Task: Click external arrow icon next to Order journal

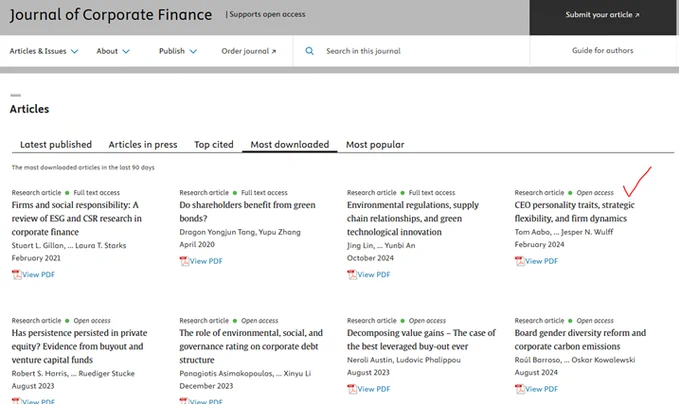Action: click(274, 52)
